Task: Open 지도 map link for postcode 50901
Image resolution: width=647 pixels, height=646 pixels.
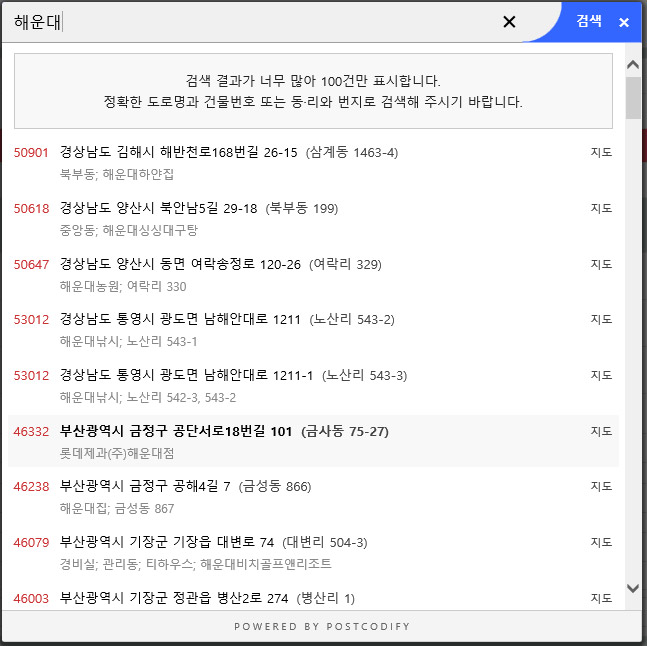Action: tap(601, 152)
